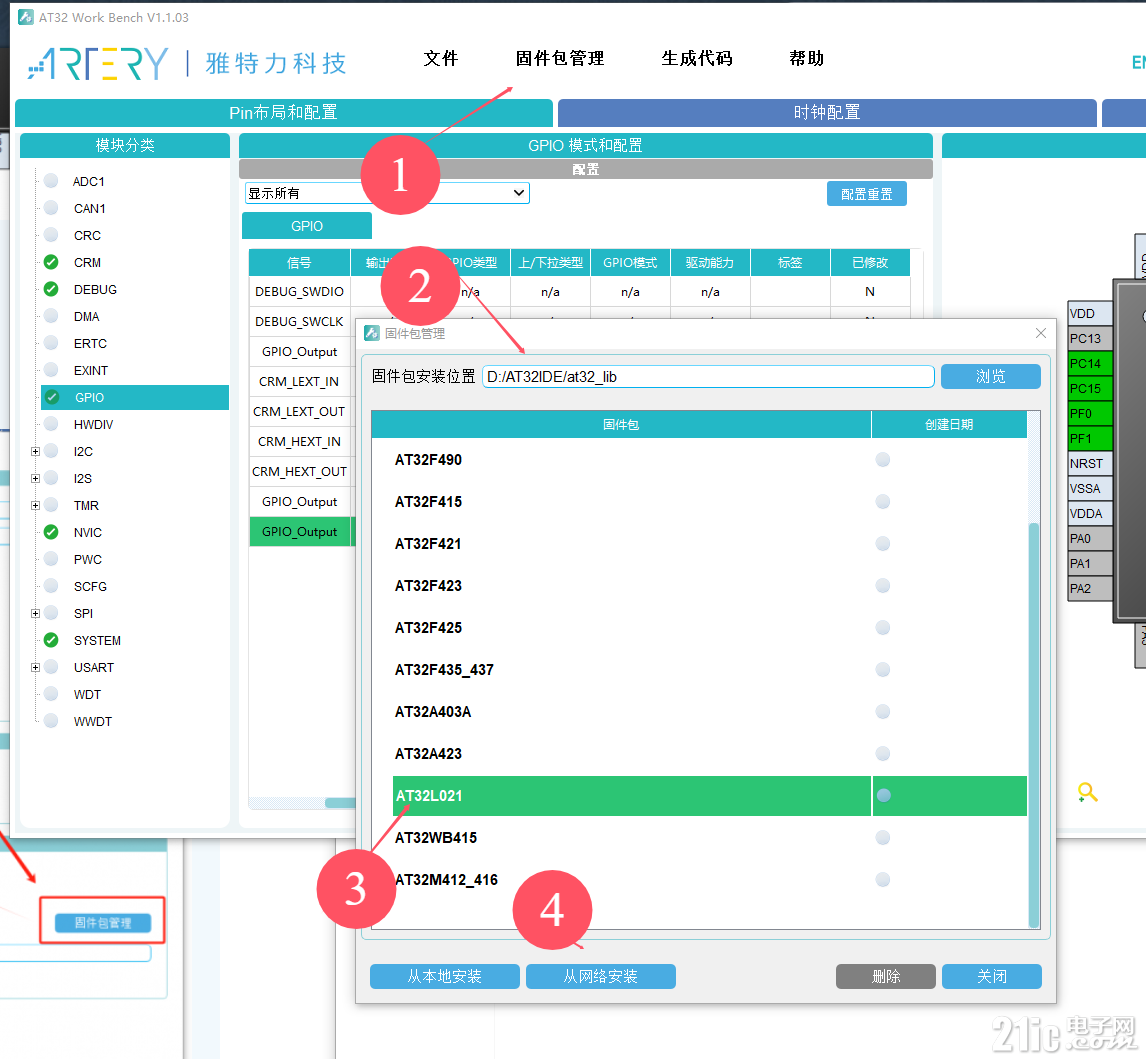Click the 配置重置 button
The height and width of the screenshot is (1059, 1146).
(x=867, y=194)
